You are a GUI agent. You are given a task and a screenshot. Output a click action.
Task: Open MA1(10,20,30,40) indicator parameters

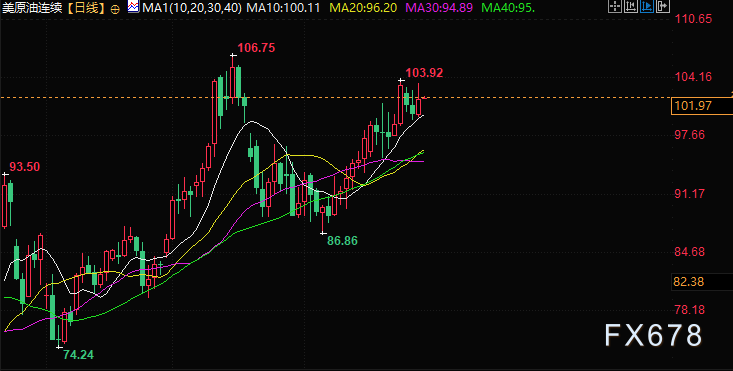pos(192,7)
